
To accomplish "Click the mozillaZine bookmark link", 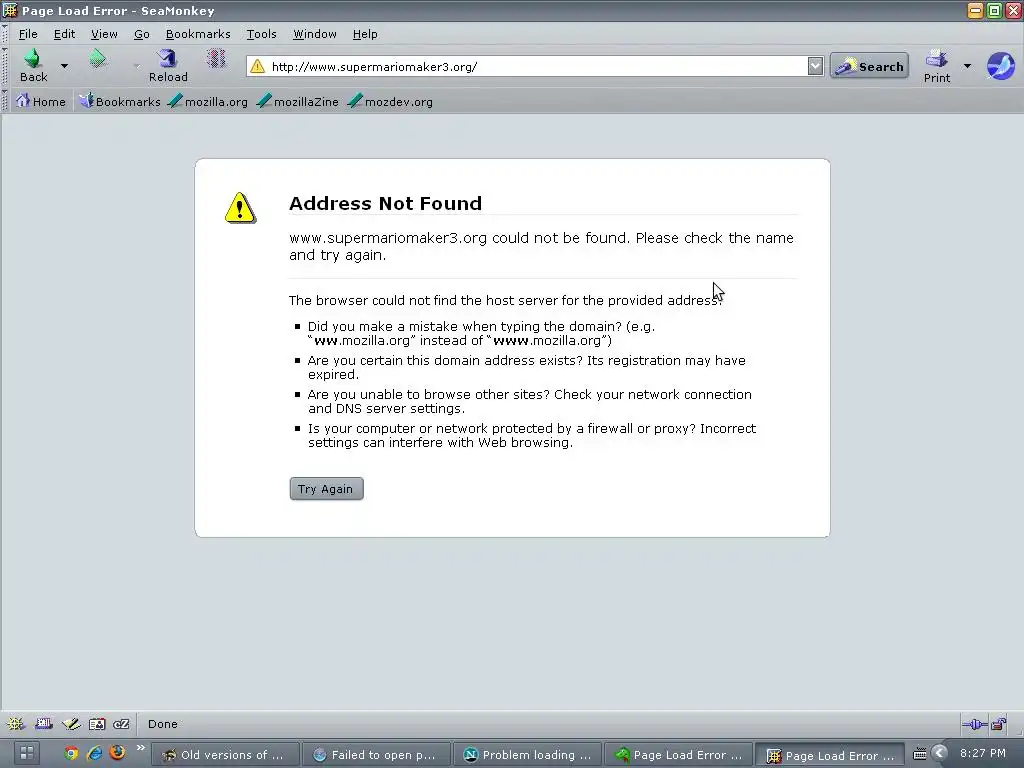I will 297,101.
